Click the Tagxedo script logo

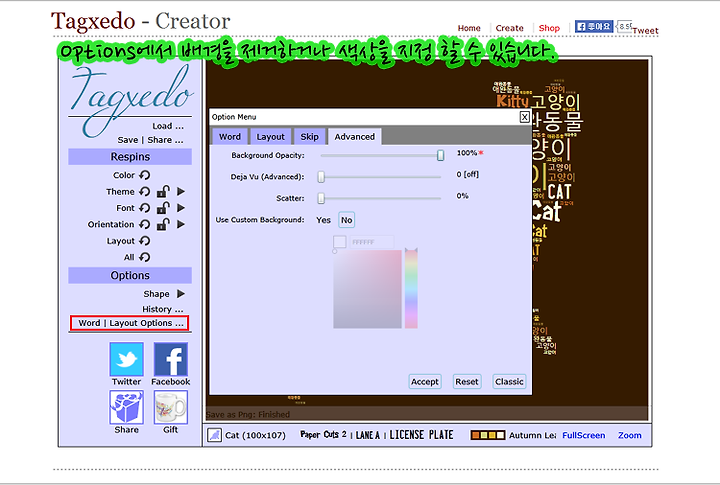coord(131,100)
